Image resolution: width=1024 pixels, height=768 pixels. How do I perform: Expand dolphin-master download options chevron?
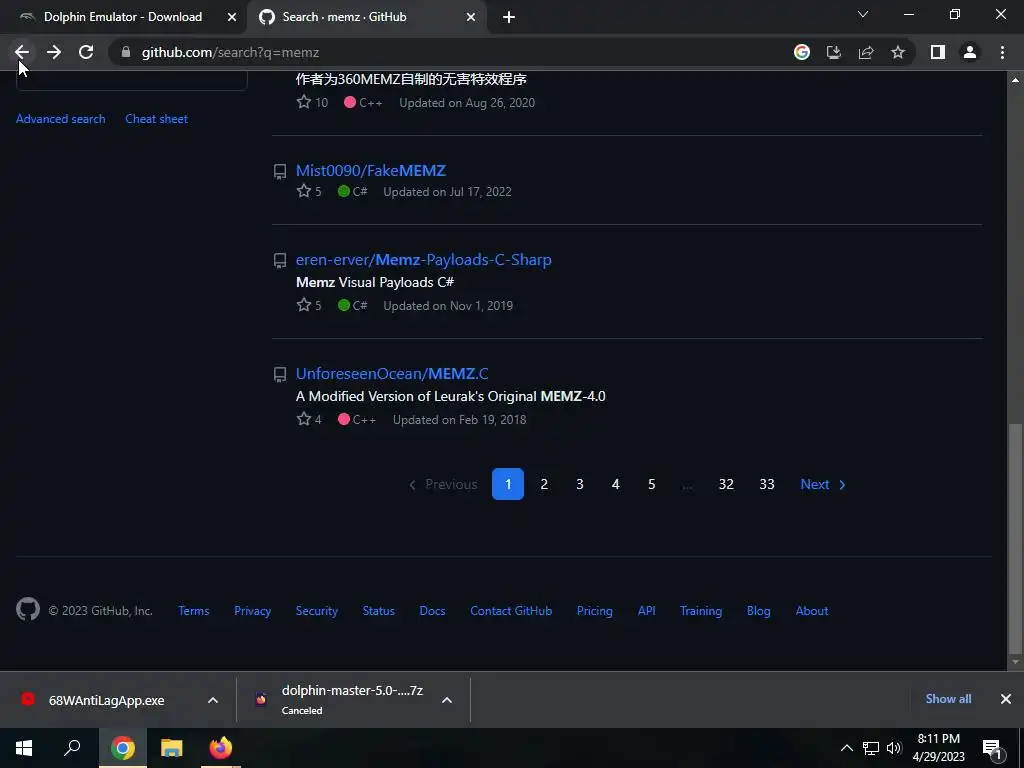(447, 700)
